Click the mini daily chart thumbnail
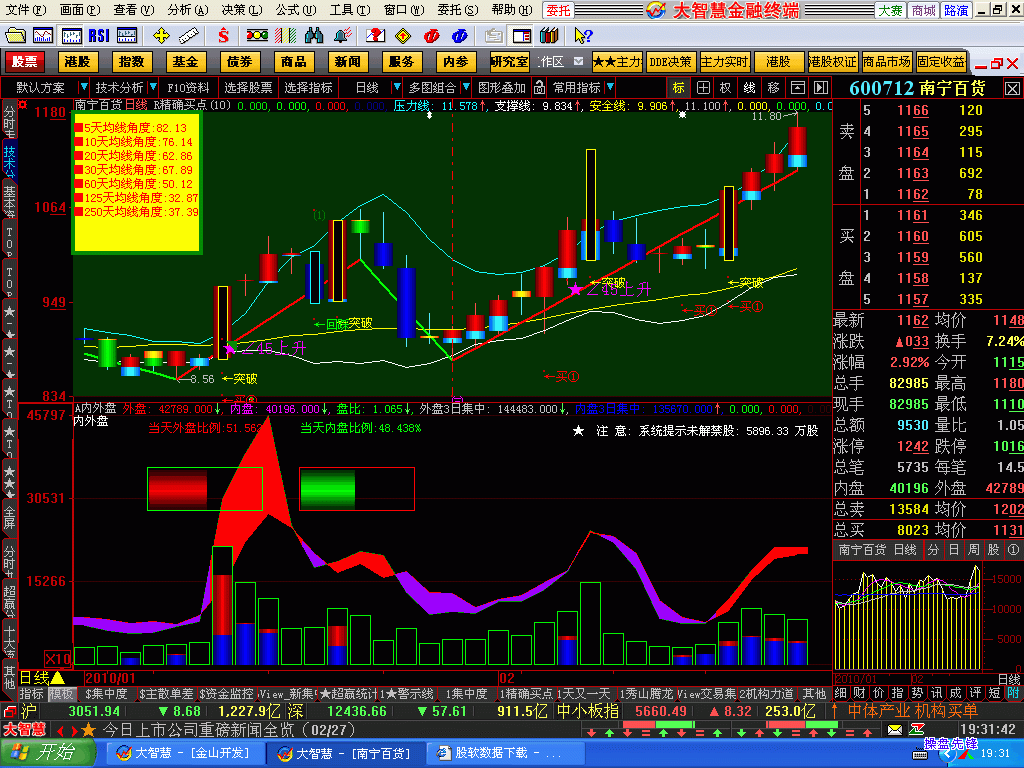This screenshot has width=1024, height=768. pyautogui.click(x=908, y=616)
